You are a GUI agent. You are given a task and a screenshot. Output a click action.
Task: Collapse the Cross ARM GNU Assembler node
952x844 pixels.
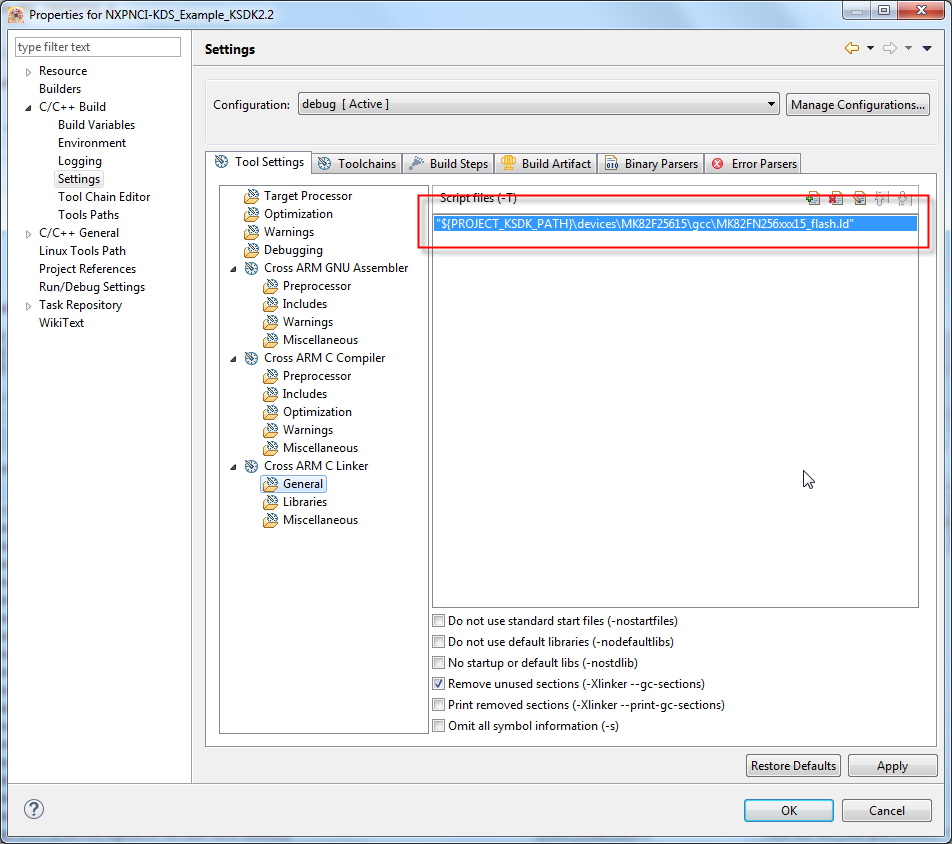click(x=233, y=269)
